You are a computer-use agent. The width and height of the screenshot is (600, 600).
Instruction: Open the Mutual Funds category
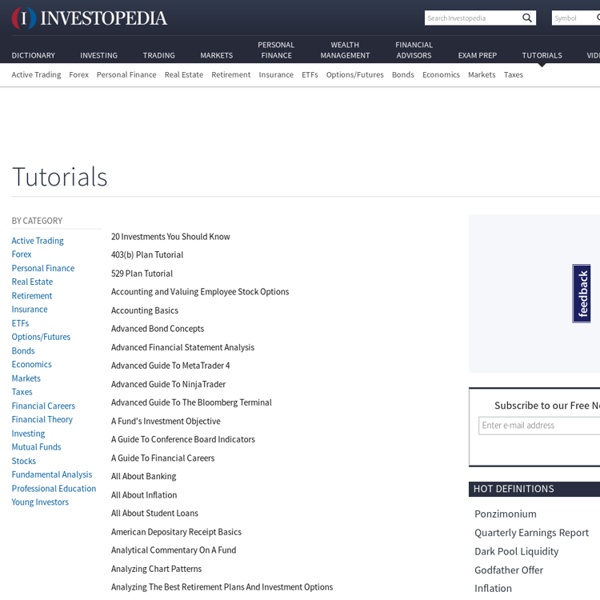coord(36,447)
